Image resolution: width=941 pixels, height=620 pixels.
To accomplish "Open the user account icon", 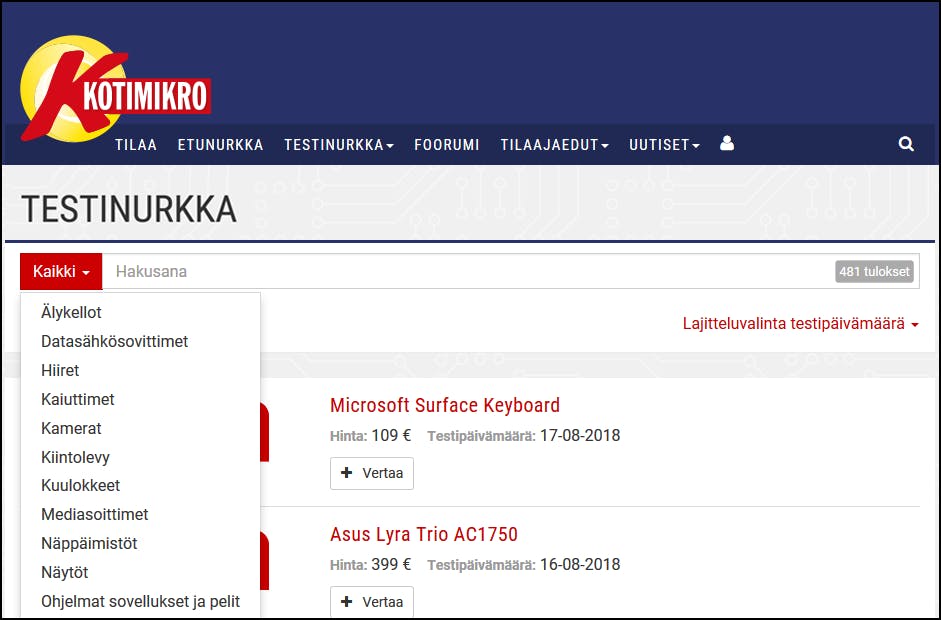I will (727, 144).
